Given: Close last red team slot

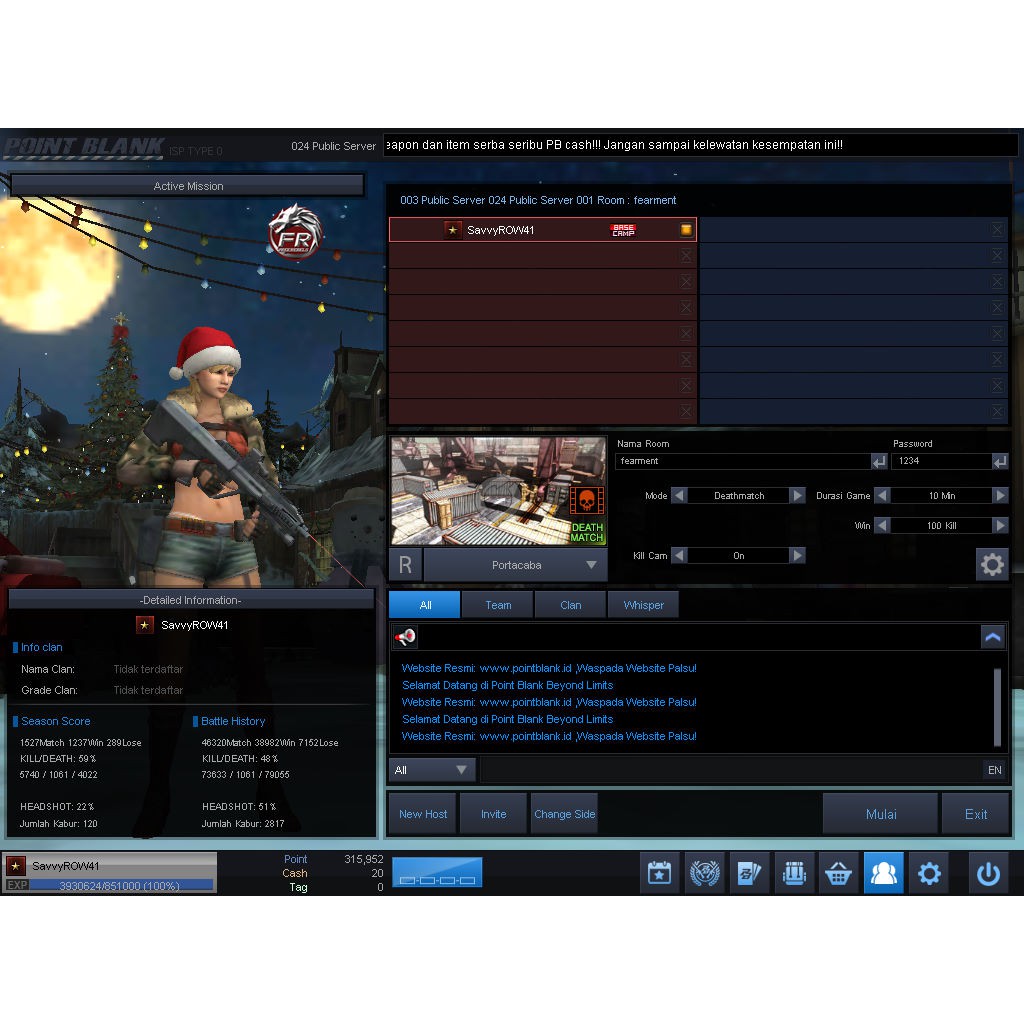Looking at the screenshot, I should click(x=686, y=411).
